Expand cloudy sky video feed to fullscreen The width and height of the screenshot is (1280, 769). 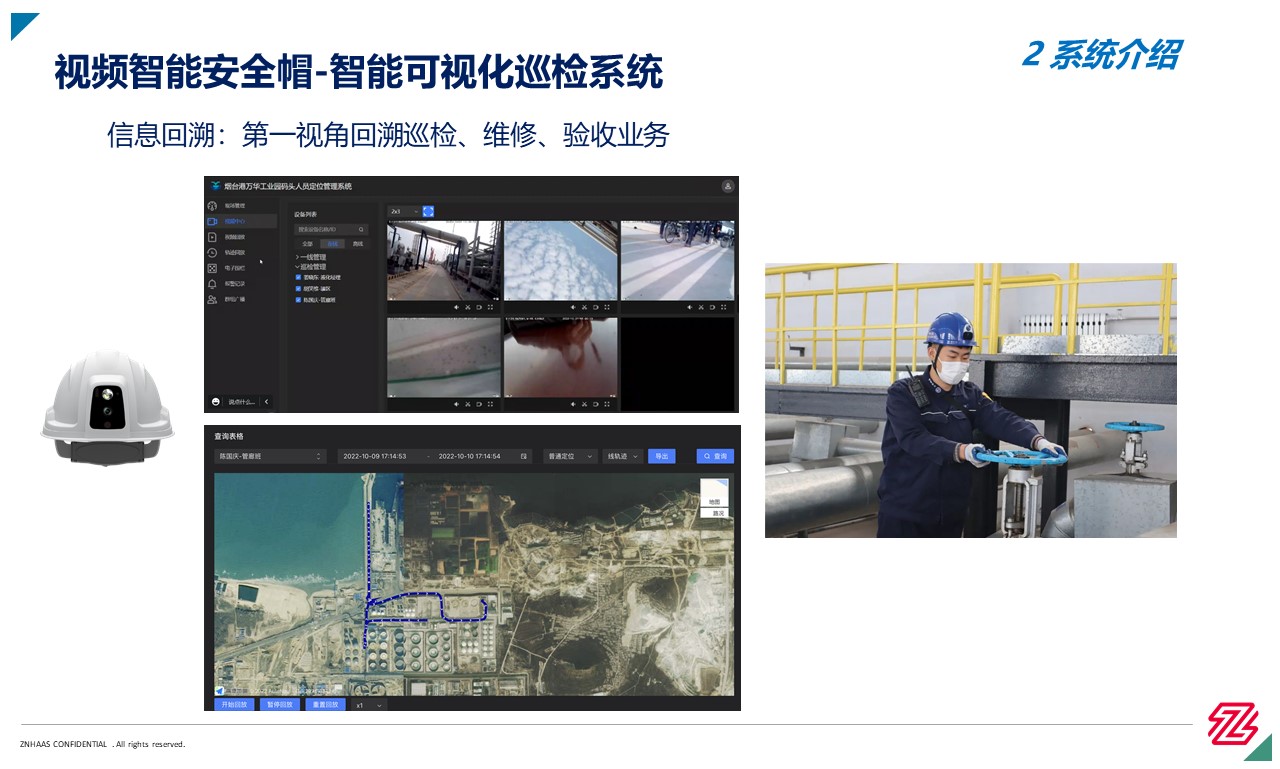pos(607,307)
